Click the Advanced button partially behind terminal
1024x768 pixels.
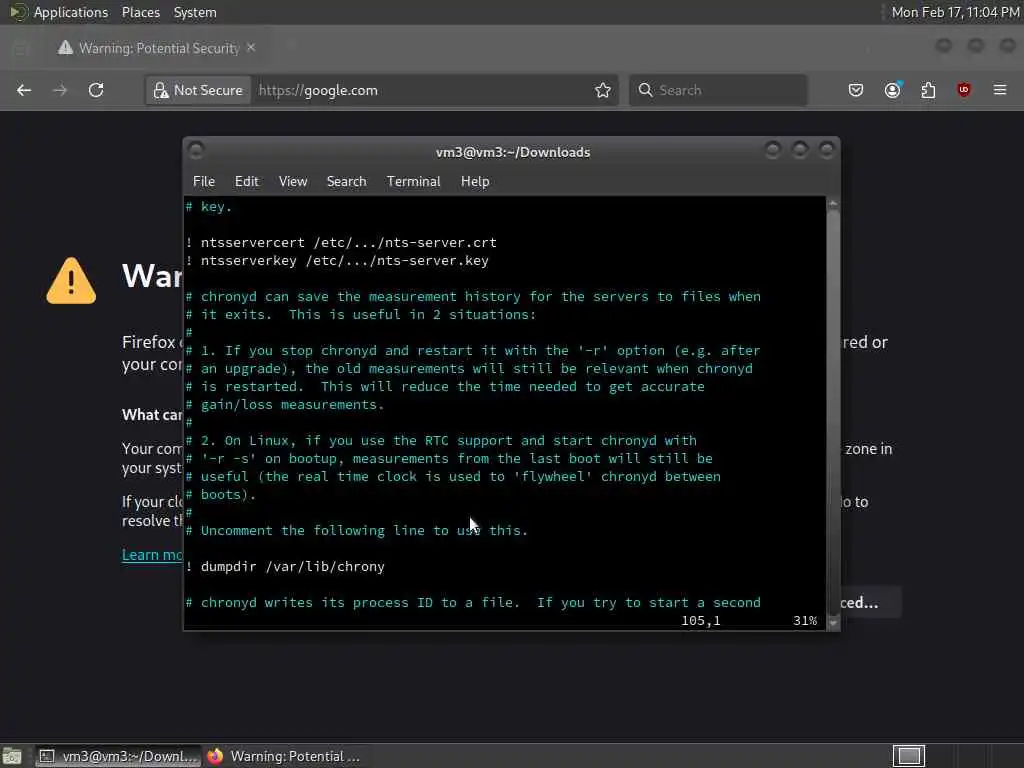pyautogui.click(x=871, y=602)
